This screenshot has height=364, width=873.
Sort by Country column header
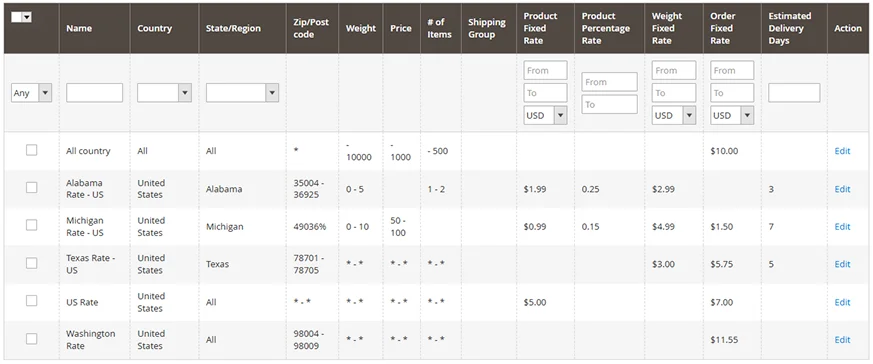click(x=155, y=28)
